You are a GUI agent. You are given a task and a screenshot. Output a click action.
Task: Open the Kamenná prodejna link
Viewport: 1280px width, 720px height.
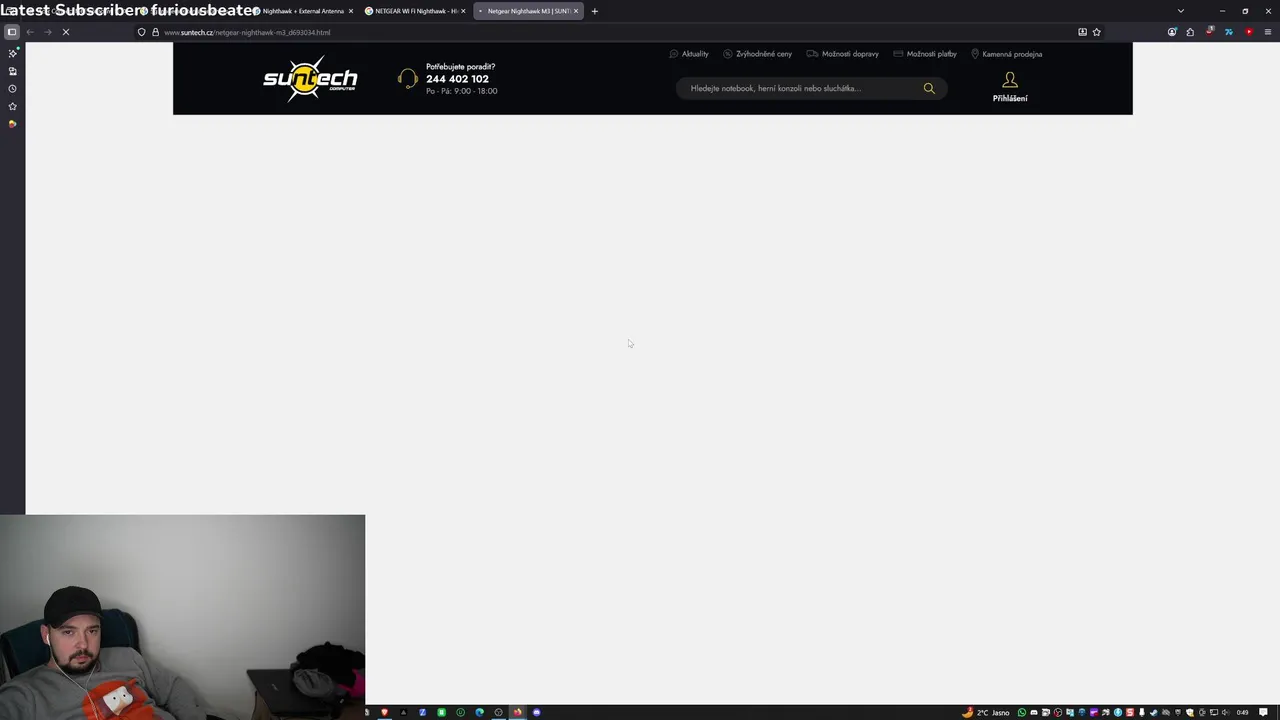(x=1007, y=54)
